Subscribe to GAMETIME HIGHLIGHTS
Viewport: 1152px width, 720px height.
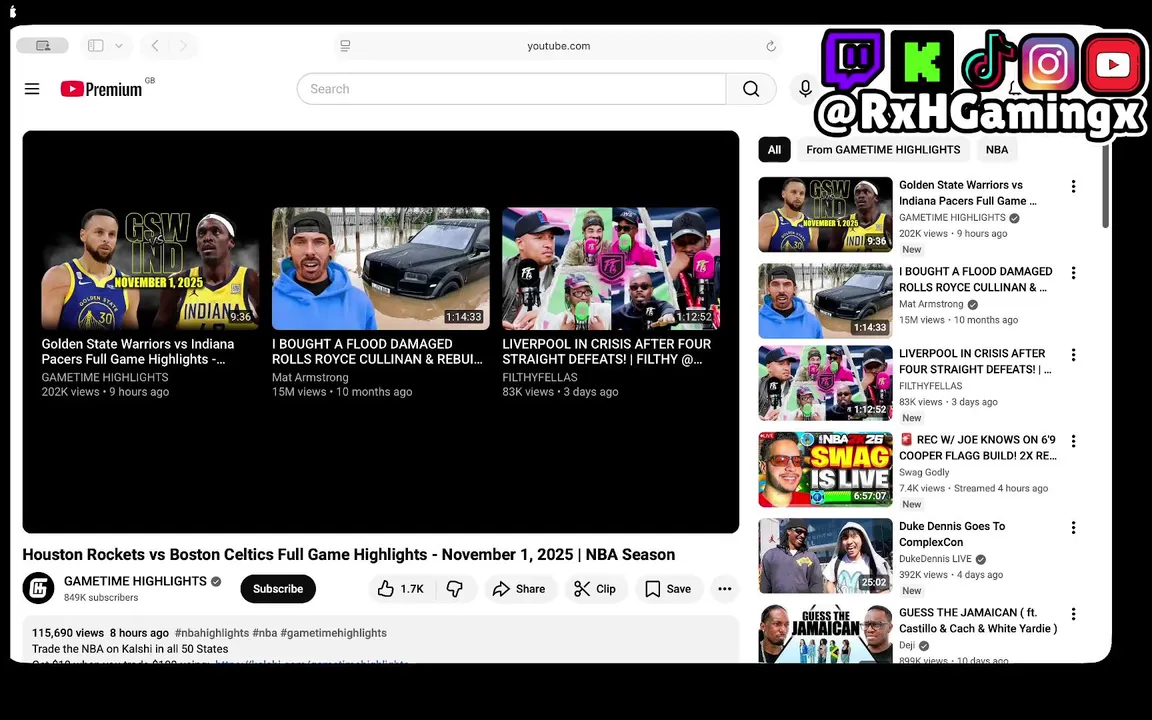(x=278, y=588)
